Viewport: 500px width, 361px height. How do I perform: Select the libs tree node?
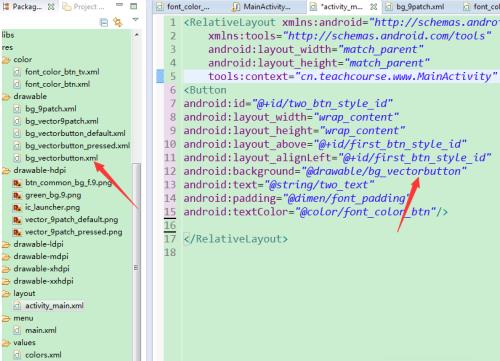pos(8,35)
